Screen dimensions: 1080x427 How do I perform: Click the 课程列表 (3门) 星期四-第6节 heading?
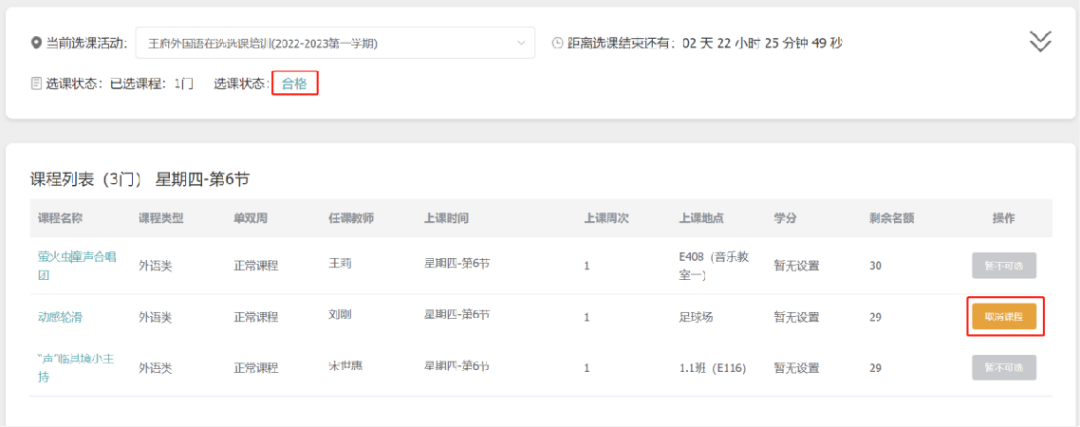click(x=140, y=180)
